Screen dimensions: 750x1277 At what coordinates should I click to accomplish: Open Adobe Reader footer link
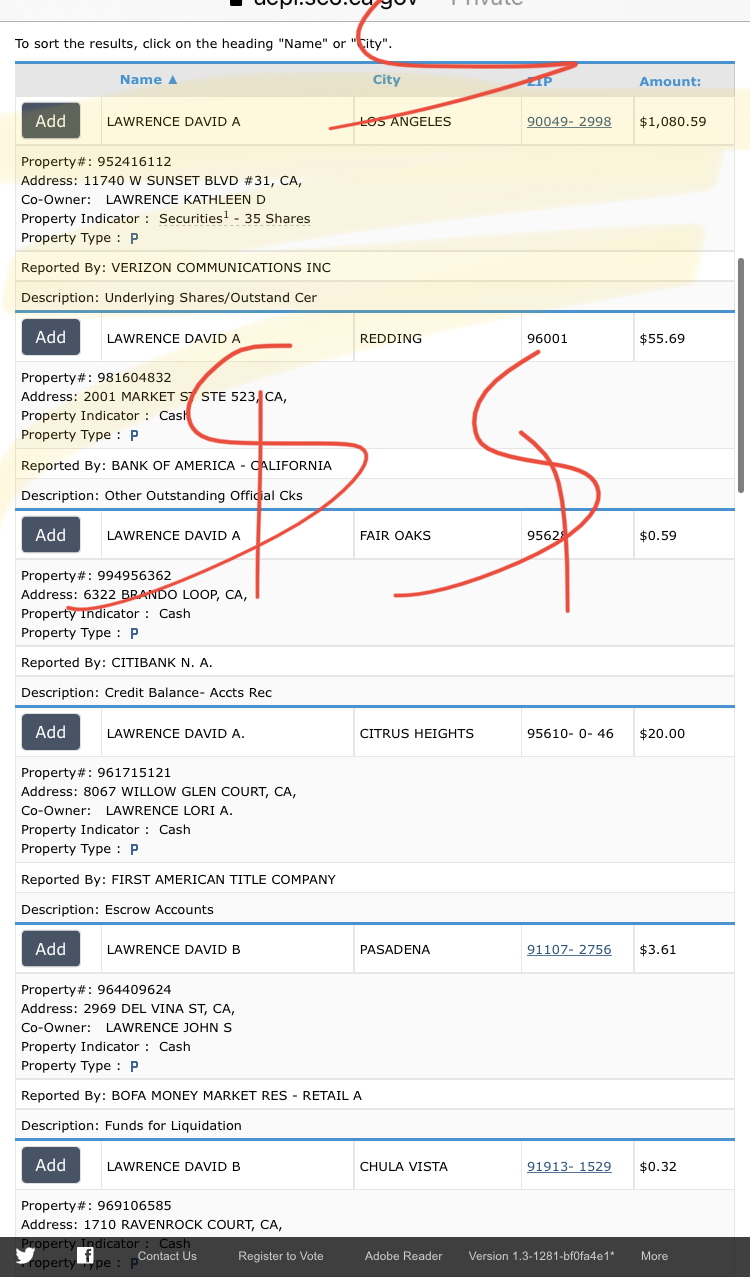tap(404, 1256)
